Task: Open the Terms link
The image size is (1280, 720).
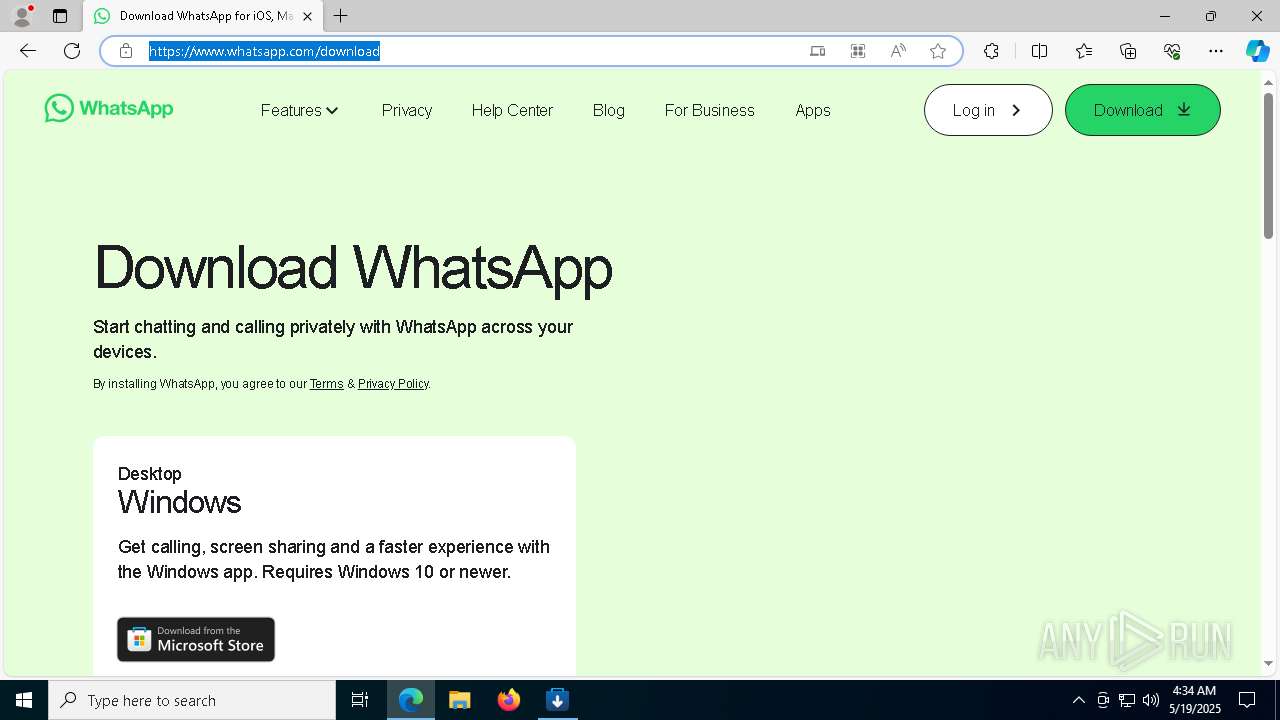Action: click(326, 384)
